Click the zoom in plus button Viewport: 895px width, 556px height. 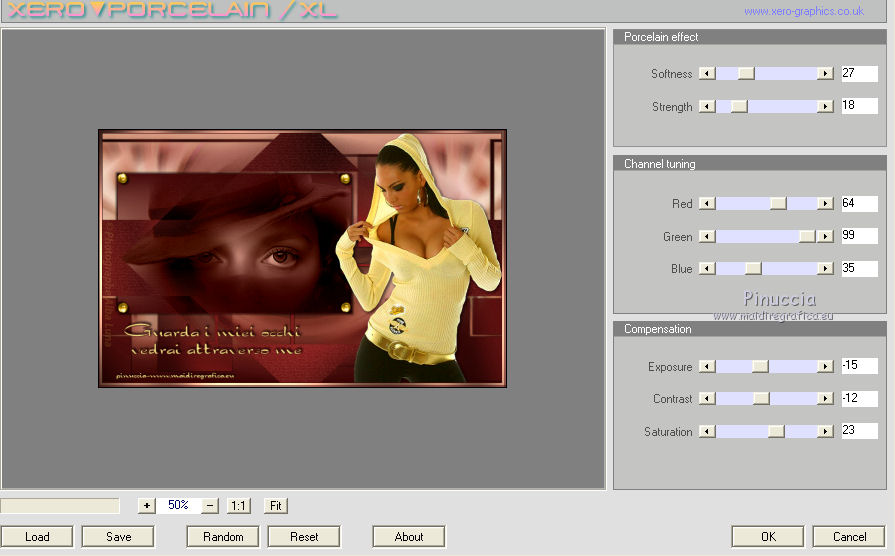point(147,506)
